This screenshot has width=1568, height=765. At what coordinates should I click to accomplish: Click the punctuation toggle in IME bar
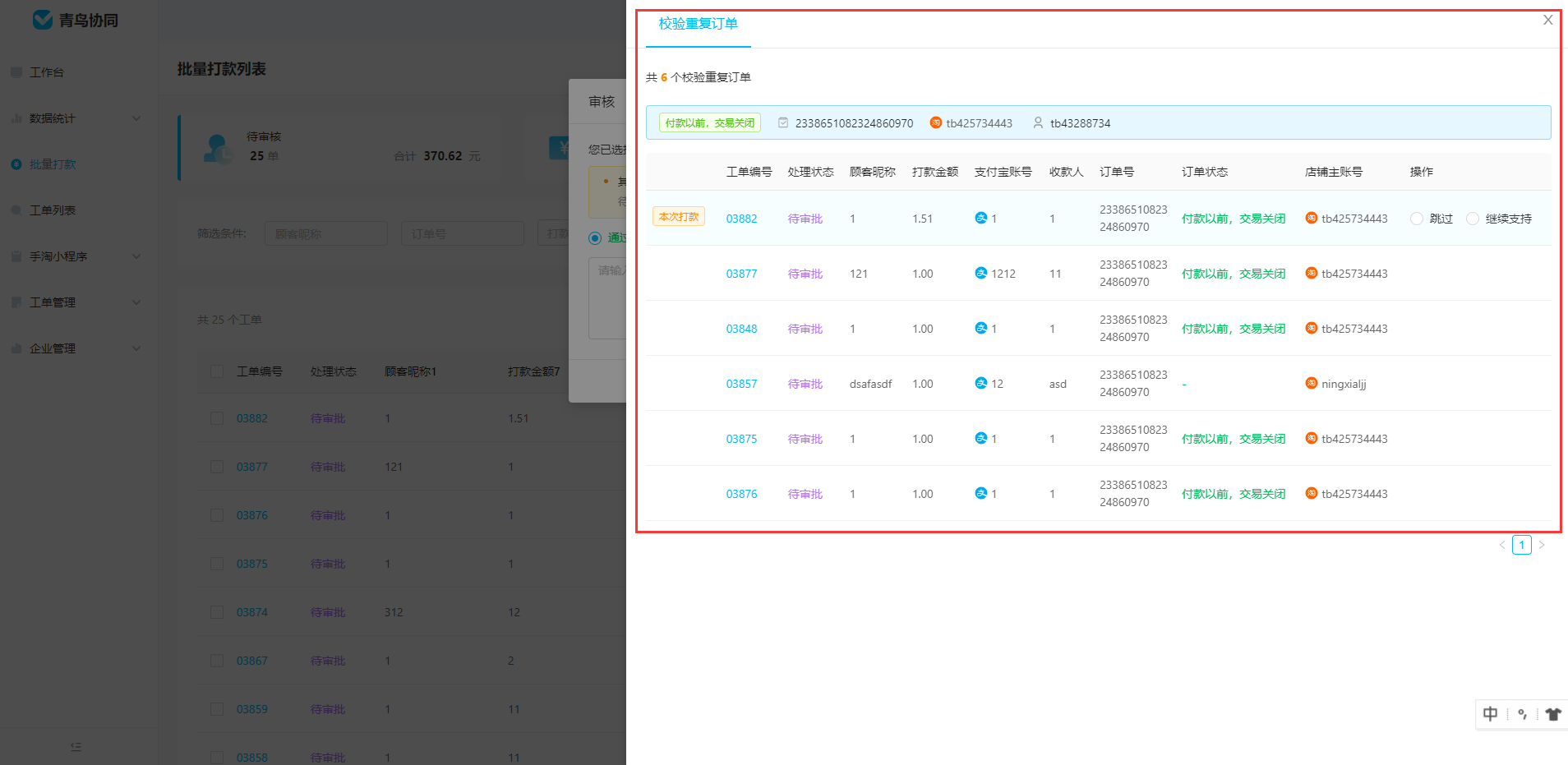click(1523, 714)
